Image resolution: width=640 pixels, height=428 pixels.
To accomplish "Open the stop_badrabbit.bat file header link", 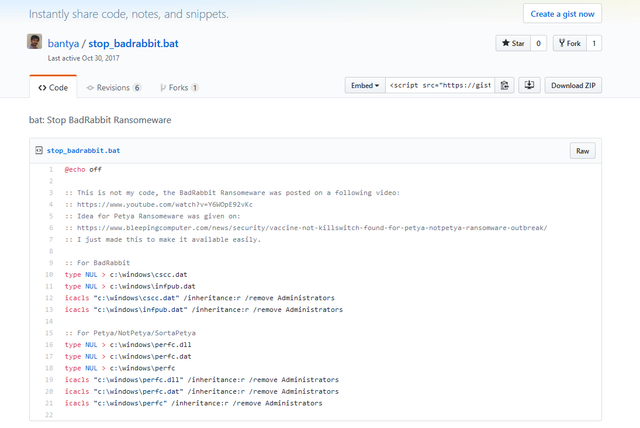I will [x=83, y=151].
